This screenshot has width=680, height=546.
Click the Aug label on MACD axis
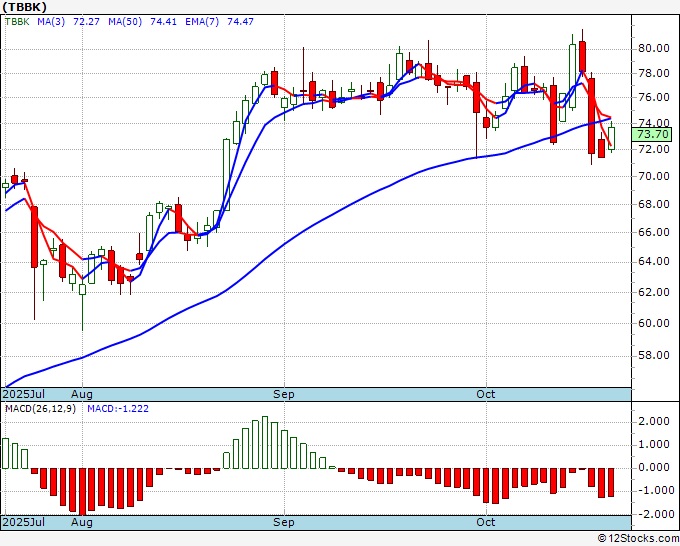click(x=82, y=522)
